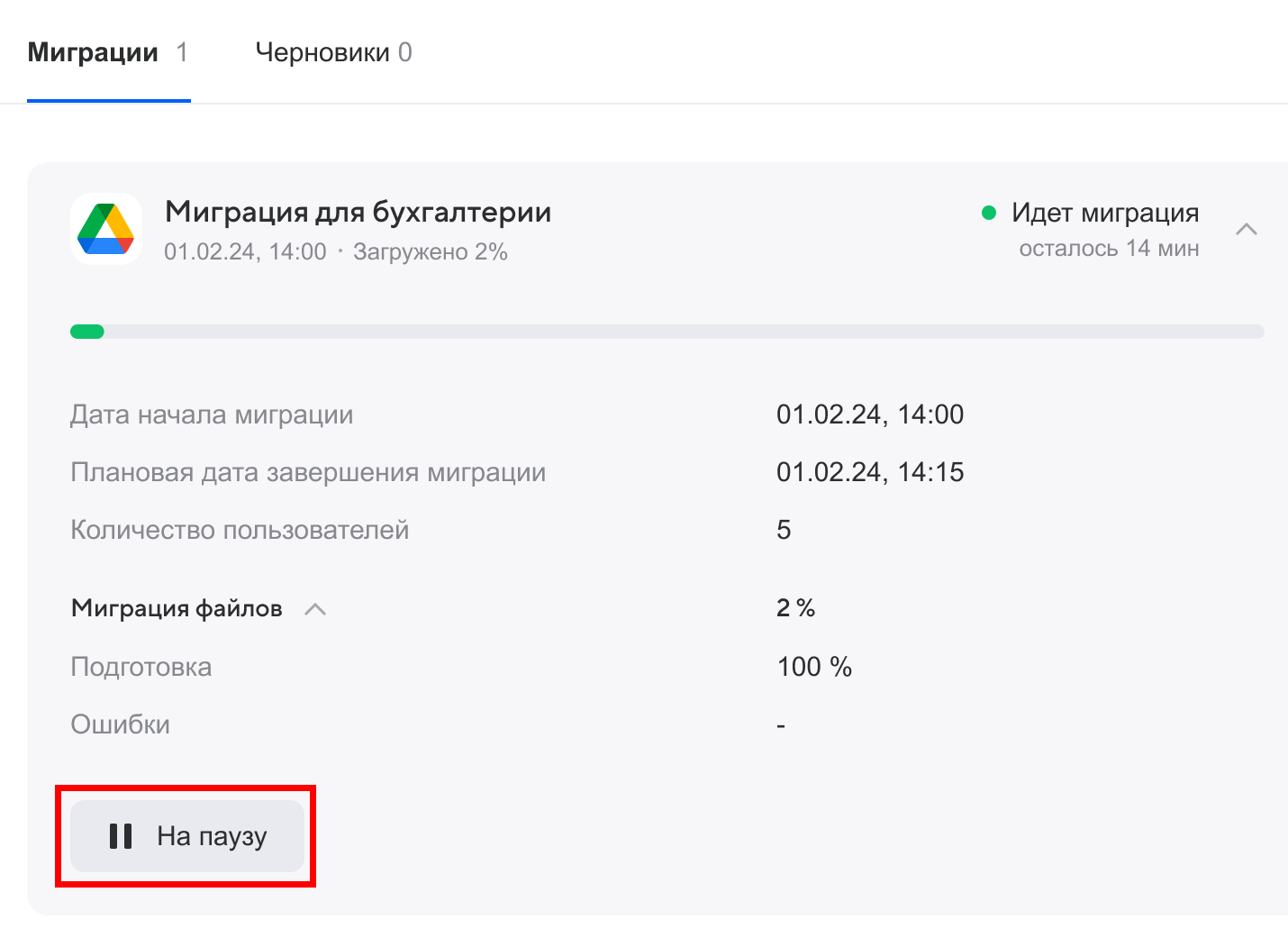Switch to the Черновики tab
Image resolution: width=1288 pixels, height=947 pixels.
(x=333, y=52)
